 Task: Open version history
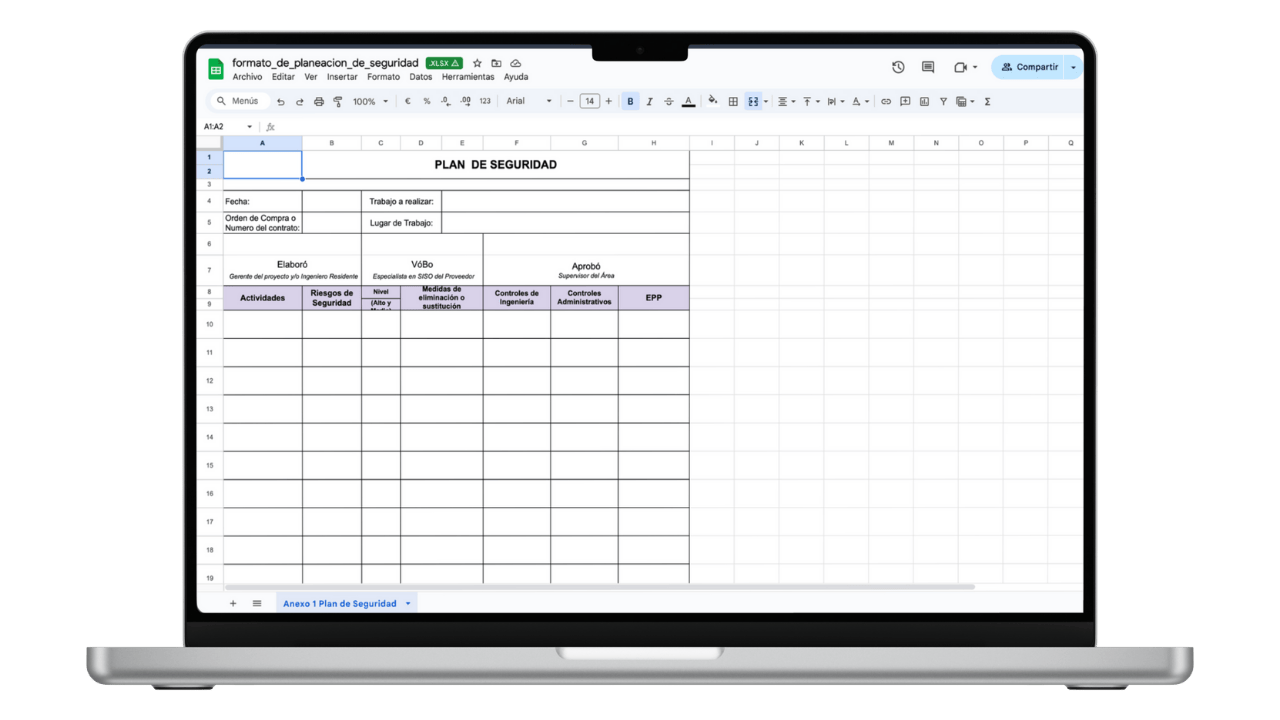pyautogui.click(x=897, y=67)
